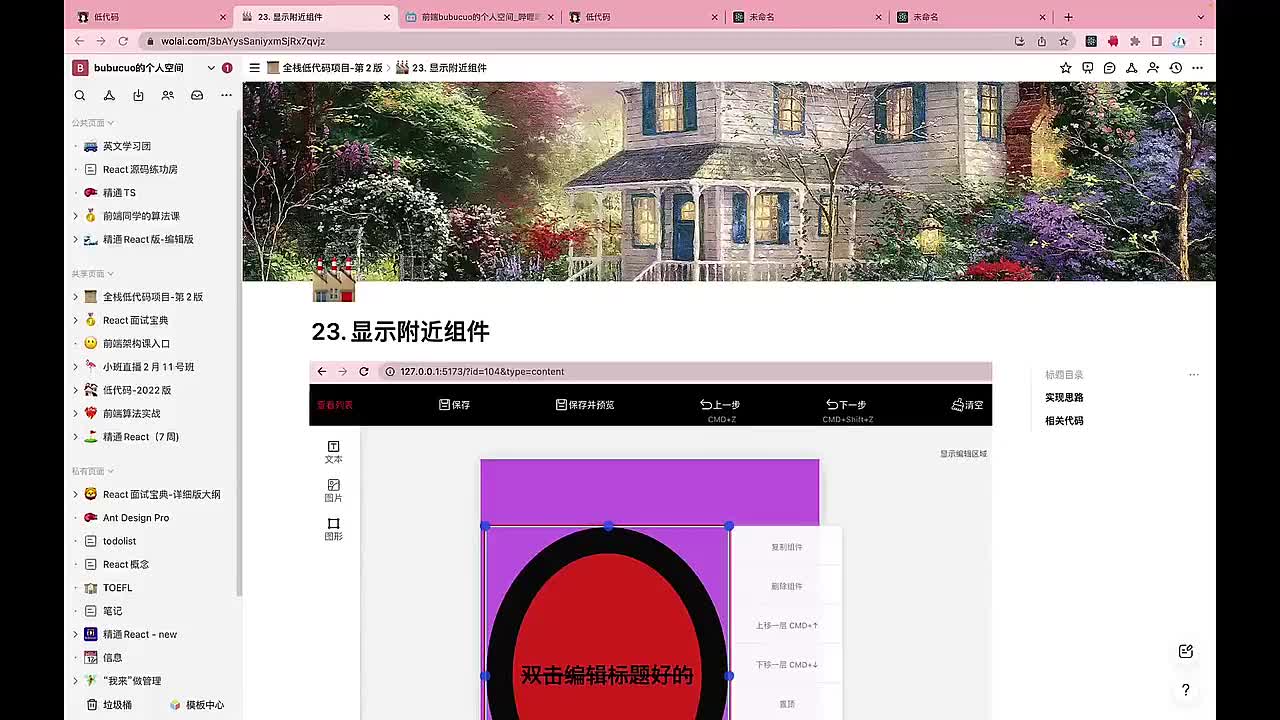Jump to 实现思路 in the outline
The height and width of the screenshot is (720, 1280).
coord(1064,398)
